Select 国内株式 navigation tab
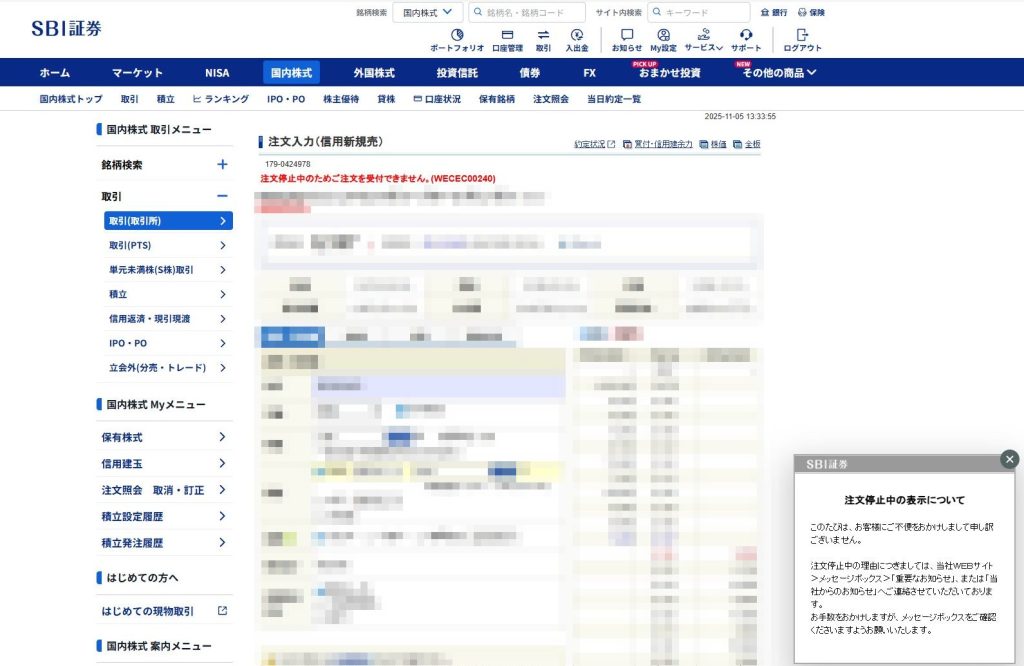Image resolution: width=1024 pixels, height=666 pixels. tap(291, 73)
